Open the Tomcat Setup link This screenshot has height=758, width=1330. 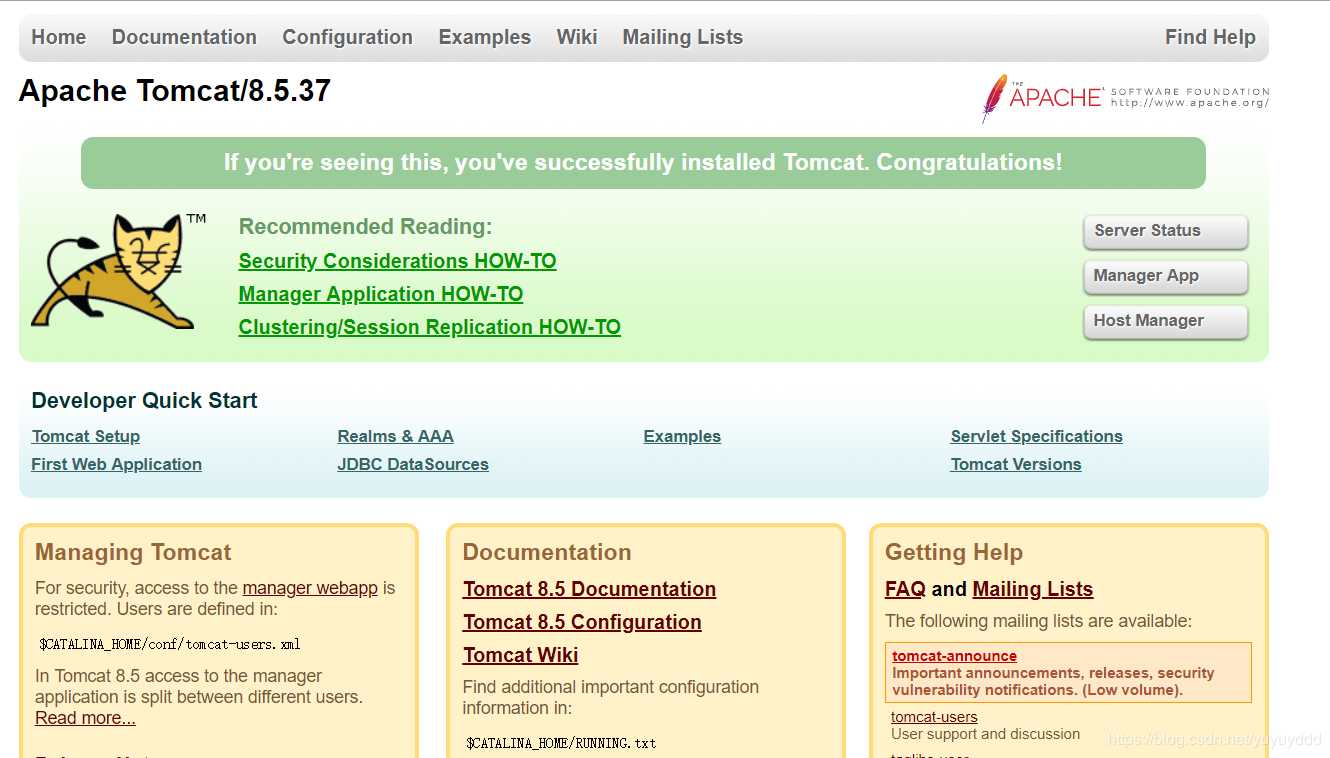(x=86, y=436)
